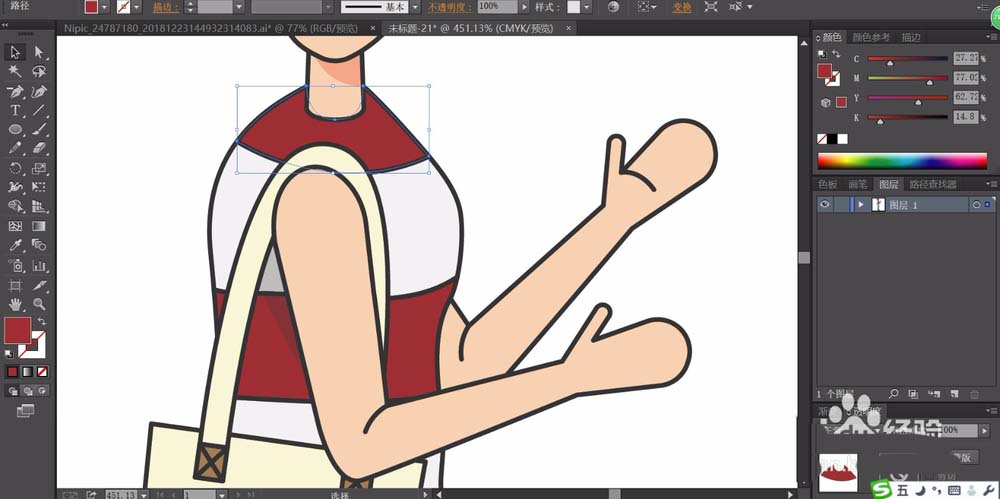Open the 画笔 panel tab

coord(858,184)
